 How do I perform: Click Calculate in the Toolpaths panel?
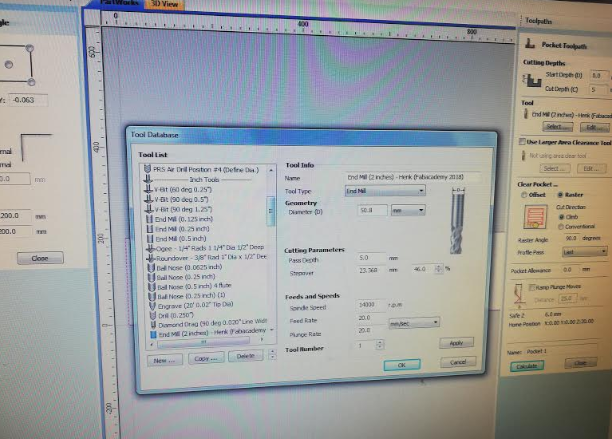pos(527,366)
